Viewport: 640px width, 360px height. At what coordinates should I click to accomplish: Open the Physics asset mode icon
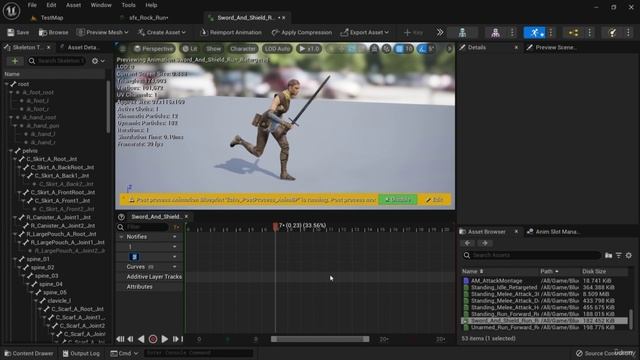point(612,33)
